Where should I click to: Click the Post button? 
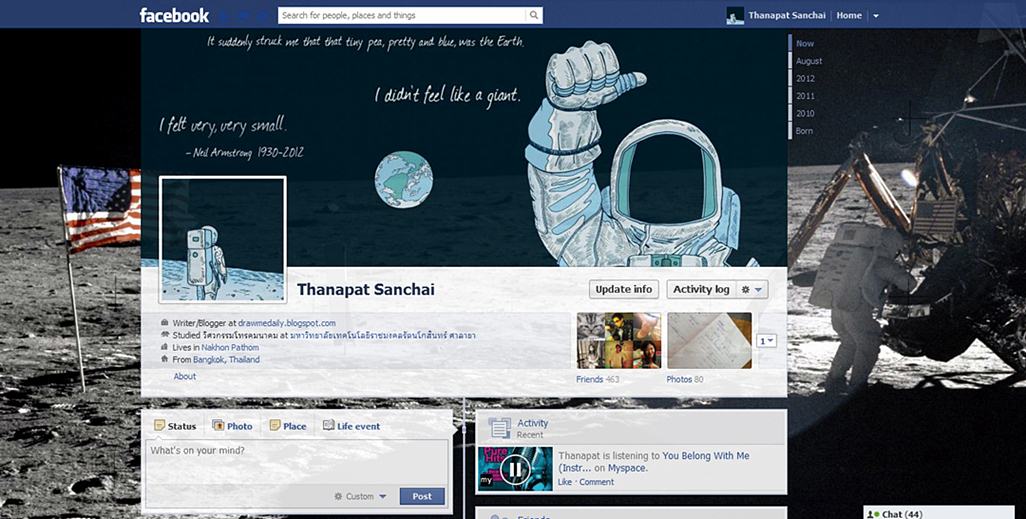click(x=422, y=496)
